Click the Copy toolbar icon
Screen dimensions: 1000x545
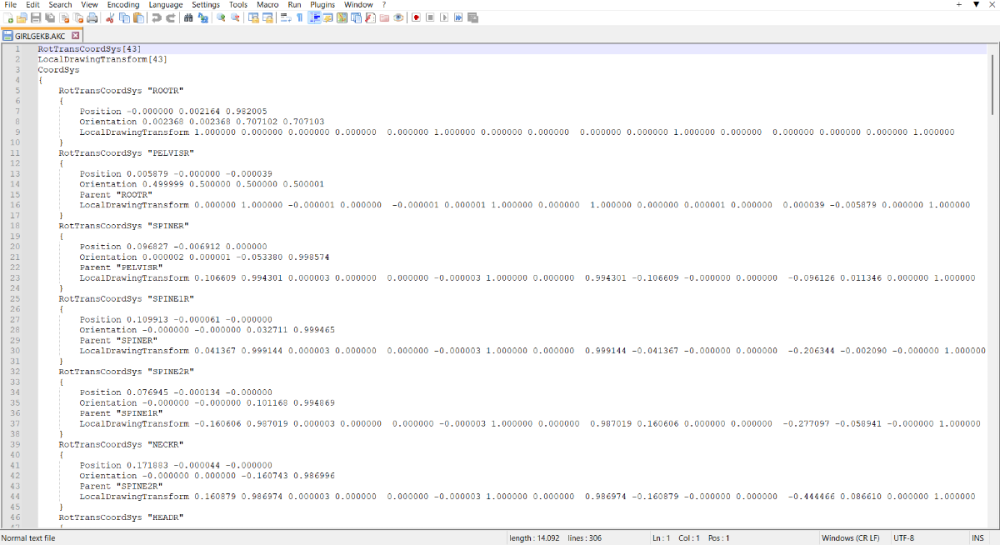pos(124,18)
